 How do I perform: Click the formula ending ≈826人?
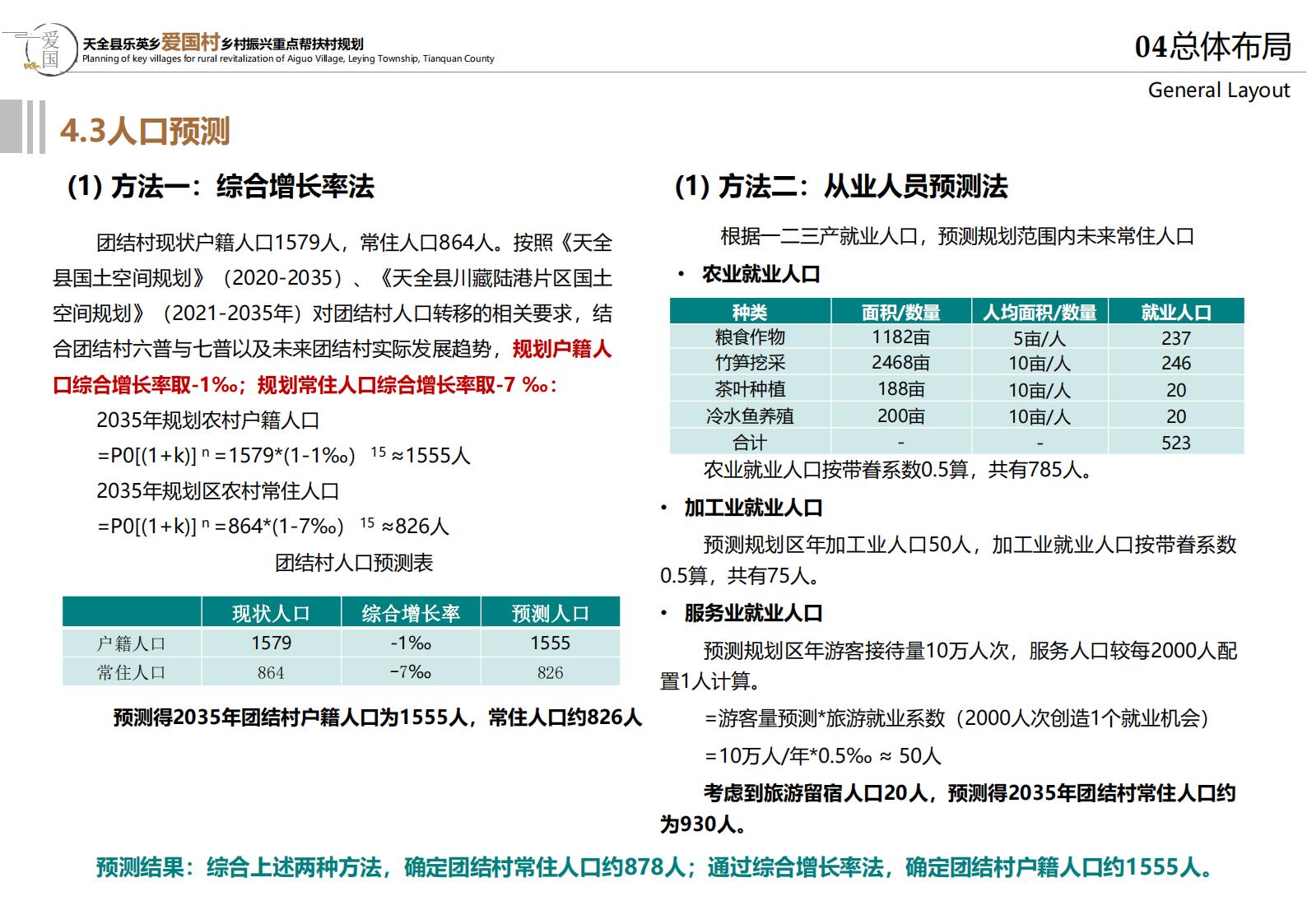[x=273, y=526]
